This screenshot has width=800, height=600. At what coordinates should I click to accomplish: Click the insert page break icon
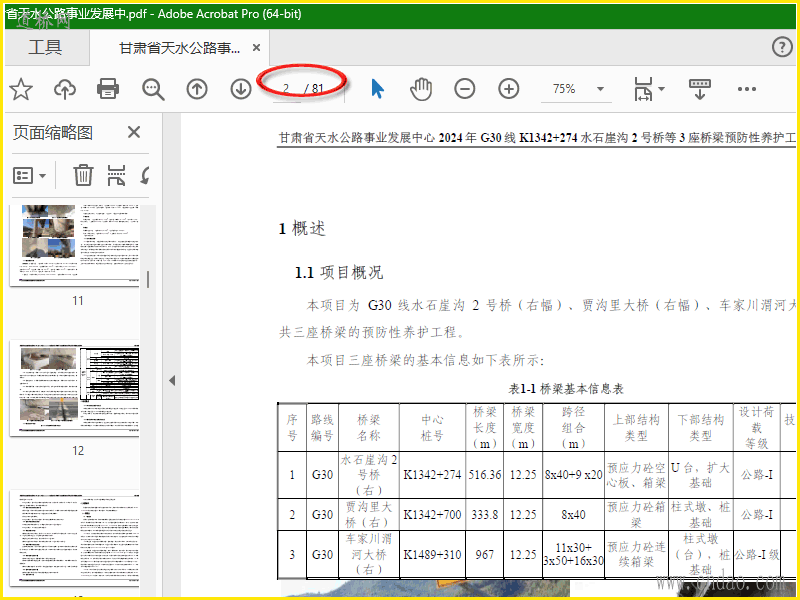pos(116,175)
